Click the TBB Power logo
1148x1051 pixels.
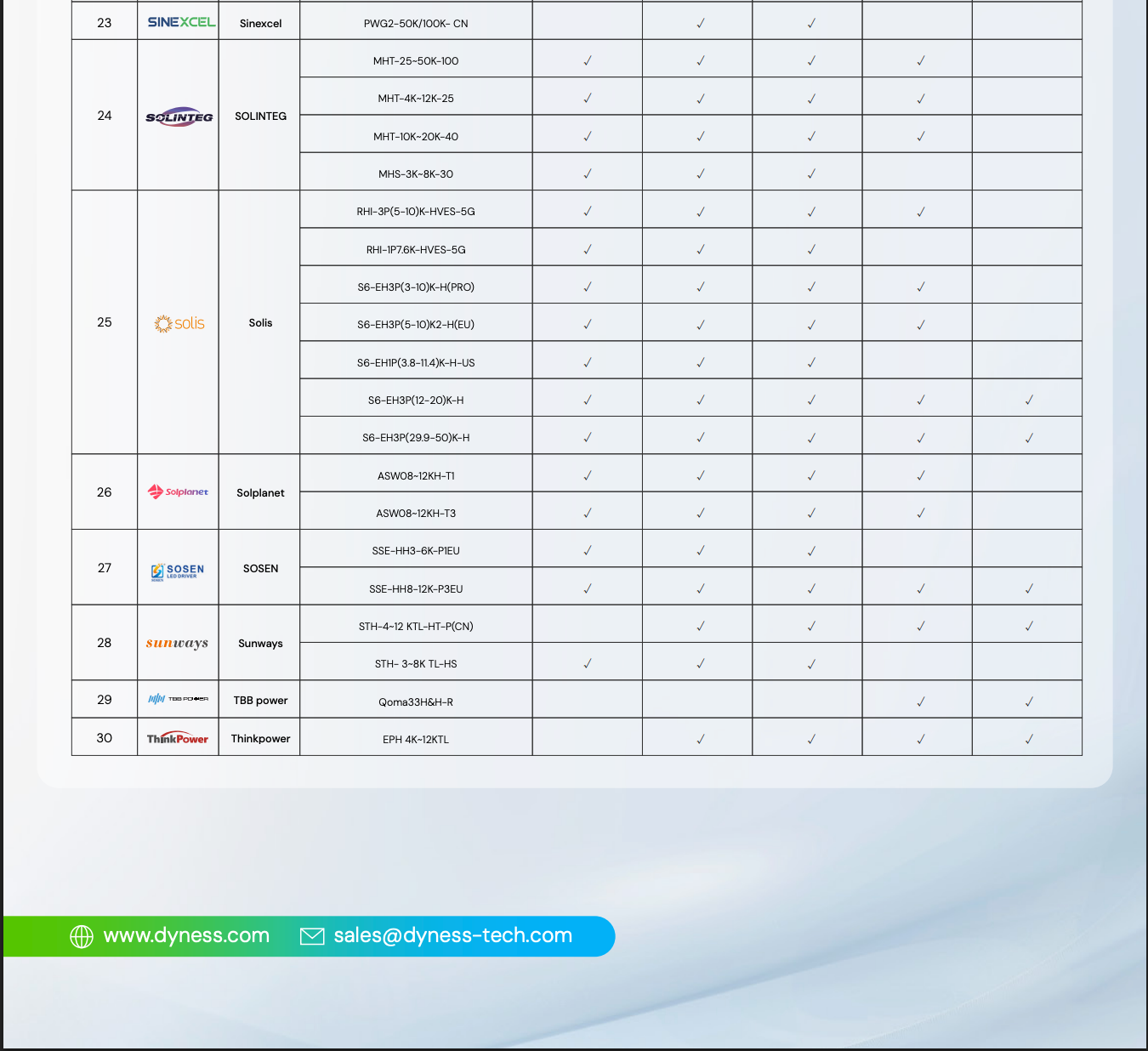click(179, 699)
